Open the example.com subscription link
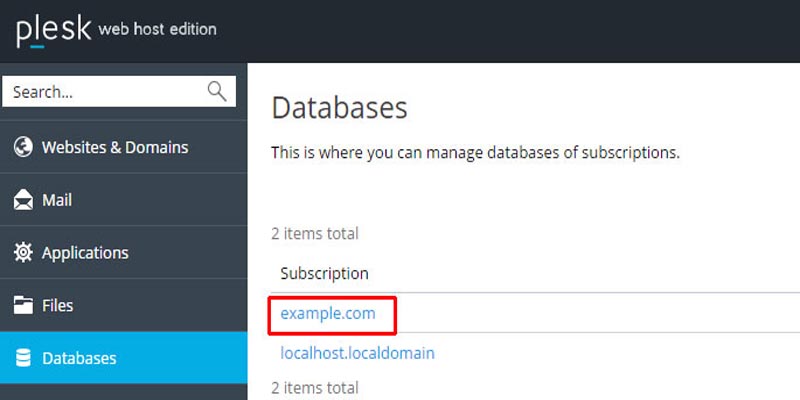 click(328, 314)
